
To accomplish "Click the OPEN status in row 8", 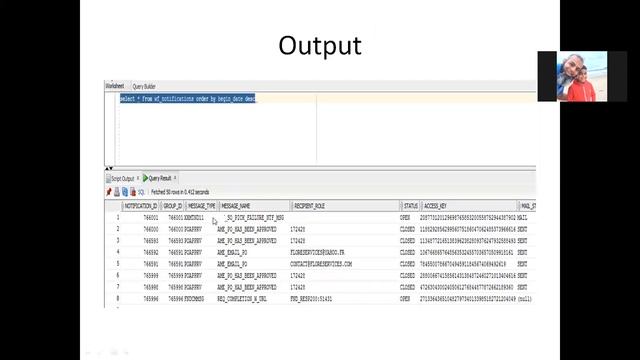I will pyautogui.click(x=405, y=299).
